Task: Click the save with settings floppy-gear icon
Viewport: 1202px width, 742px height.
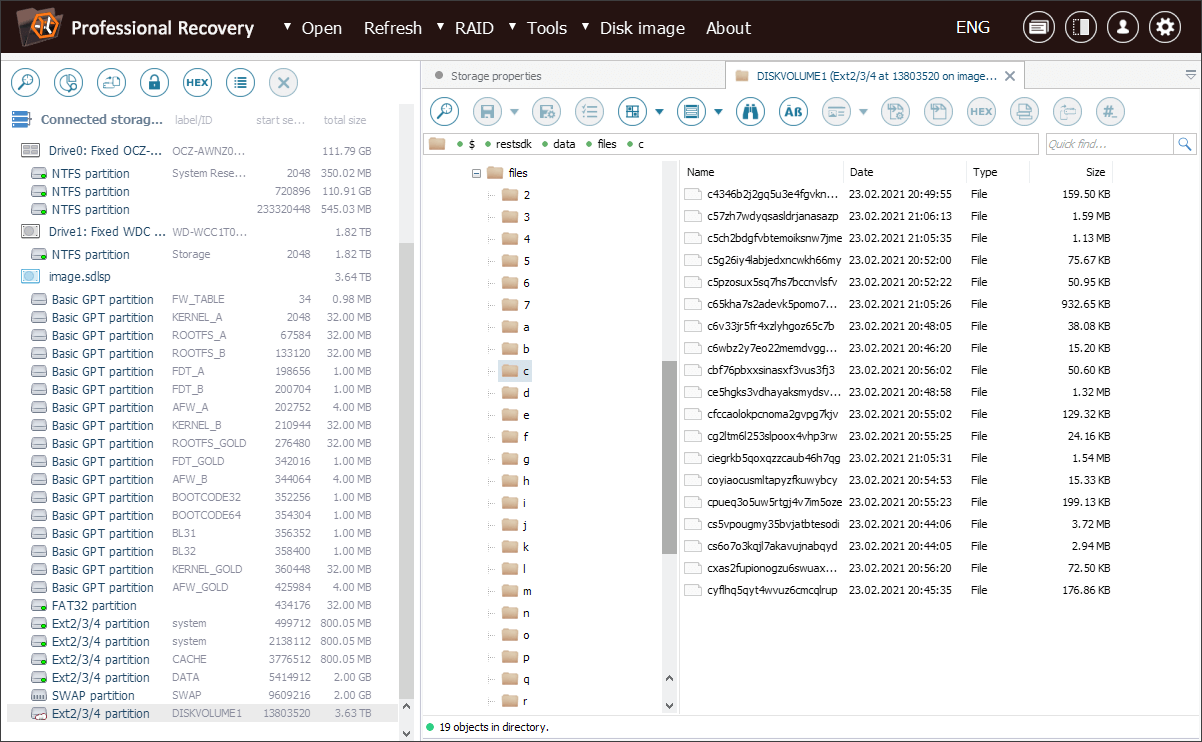Action: (x=546, y=111)
